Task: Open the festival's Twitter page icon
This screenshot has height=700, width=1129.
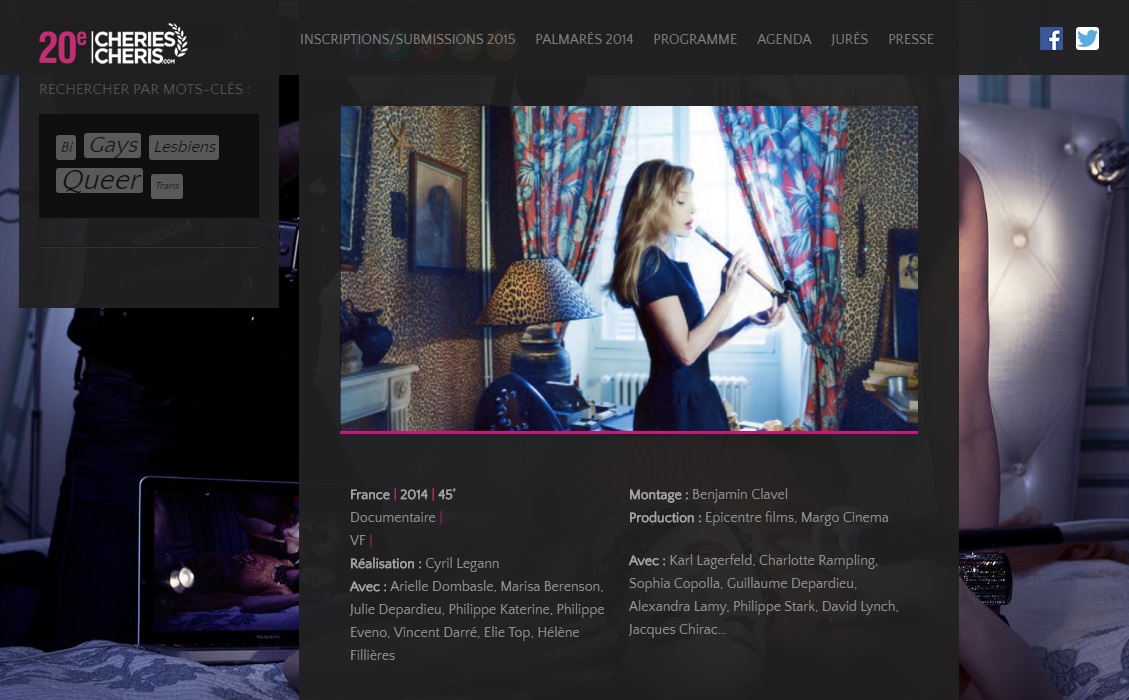Action: (1087, 39)
